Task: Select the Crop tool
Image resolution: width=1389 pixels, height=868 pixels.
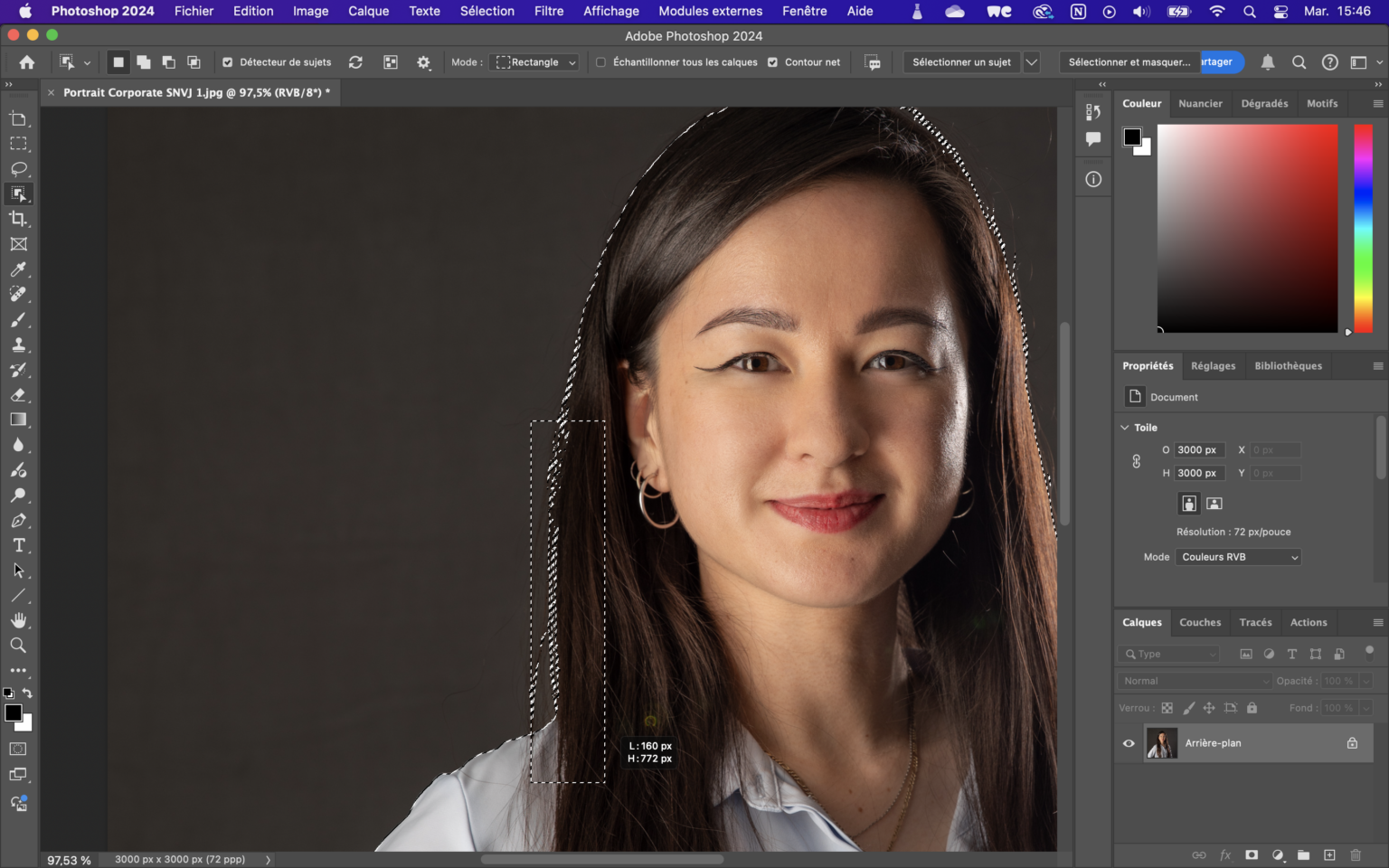Action: pos(18,219)
